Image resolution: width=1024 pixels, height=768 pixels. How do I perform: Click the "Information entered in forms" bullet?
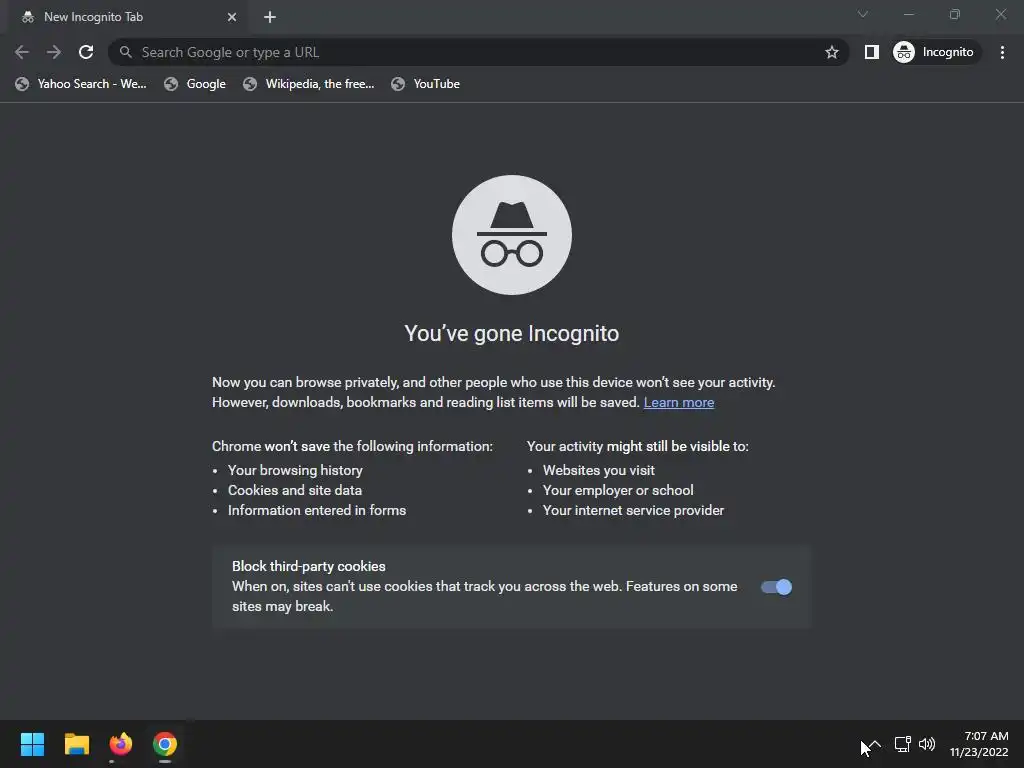tap(317, 511)
